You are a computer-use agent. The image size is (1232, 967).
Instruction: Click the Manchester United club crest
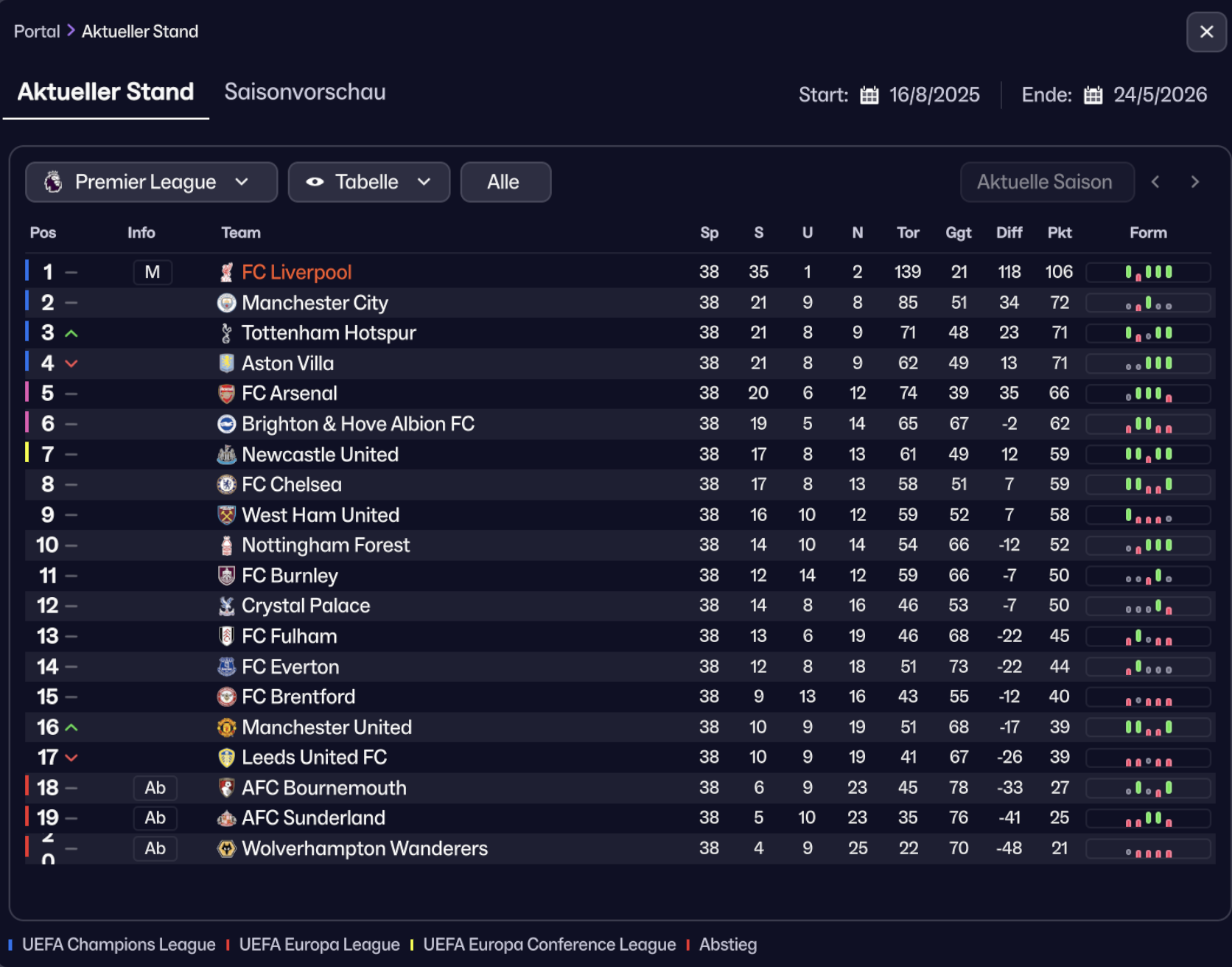[227, 727]
